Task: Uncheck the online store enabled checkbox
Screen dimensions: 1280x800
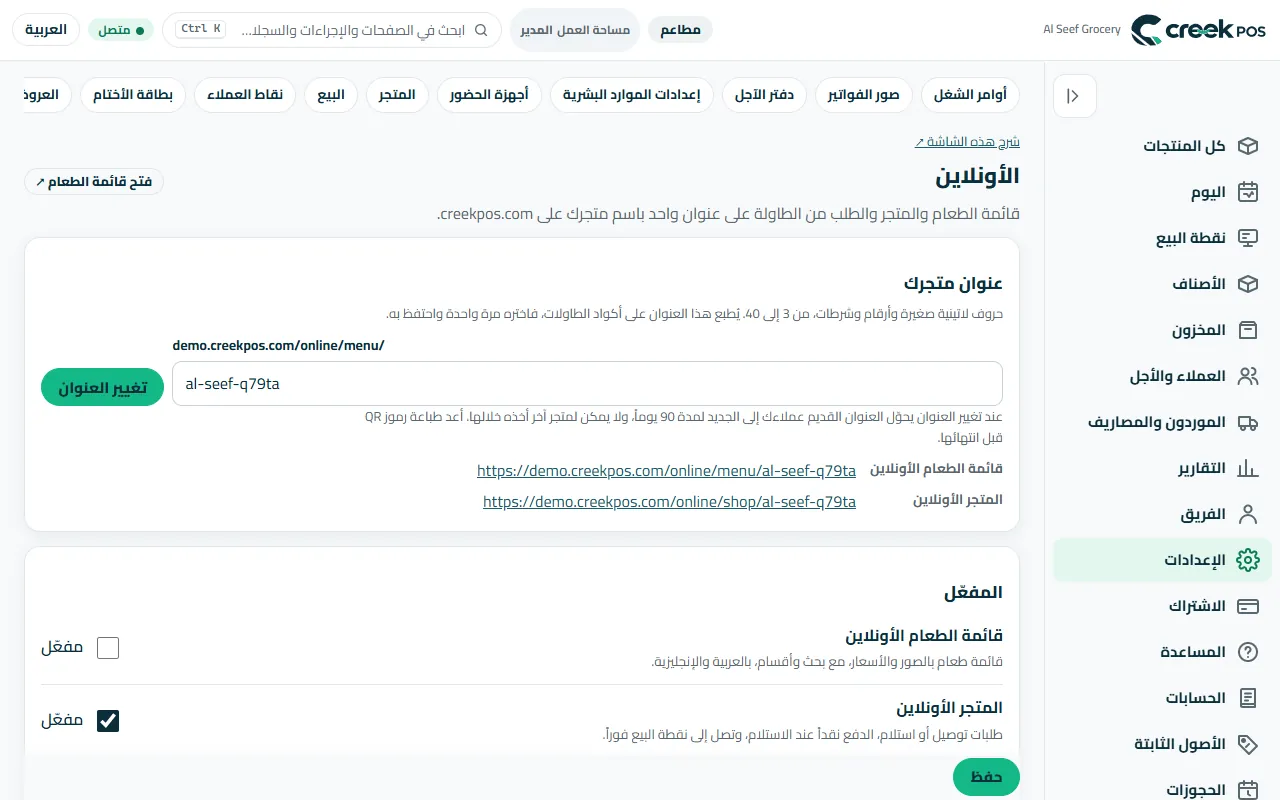Action: point(108,721)
